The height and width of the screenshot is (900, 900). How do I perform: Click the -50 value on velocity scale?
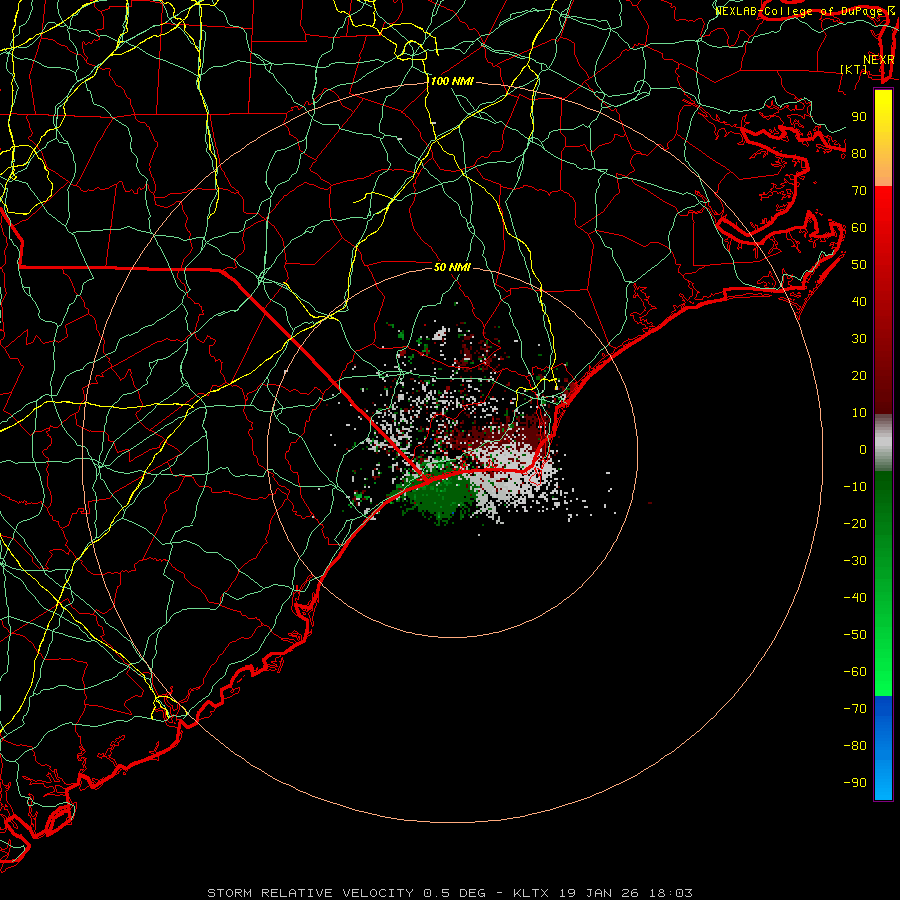click(855, 635)
